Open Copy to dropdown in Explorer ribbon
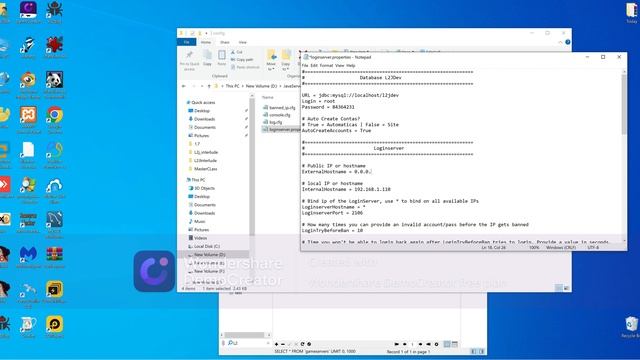This screenshot has height=360, width=640. pyautogui.click(x=286, y=60)
